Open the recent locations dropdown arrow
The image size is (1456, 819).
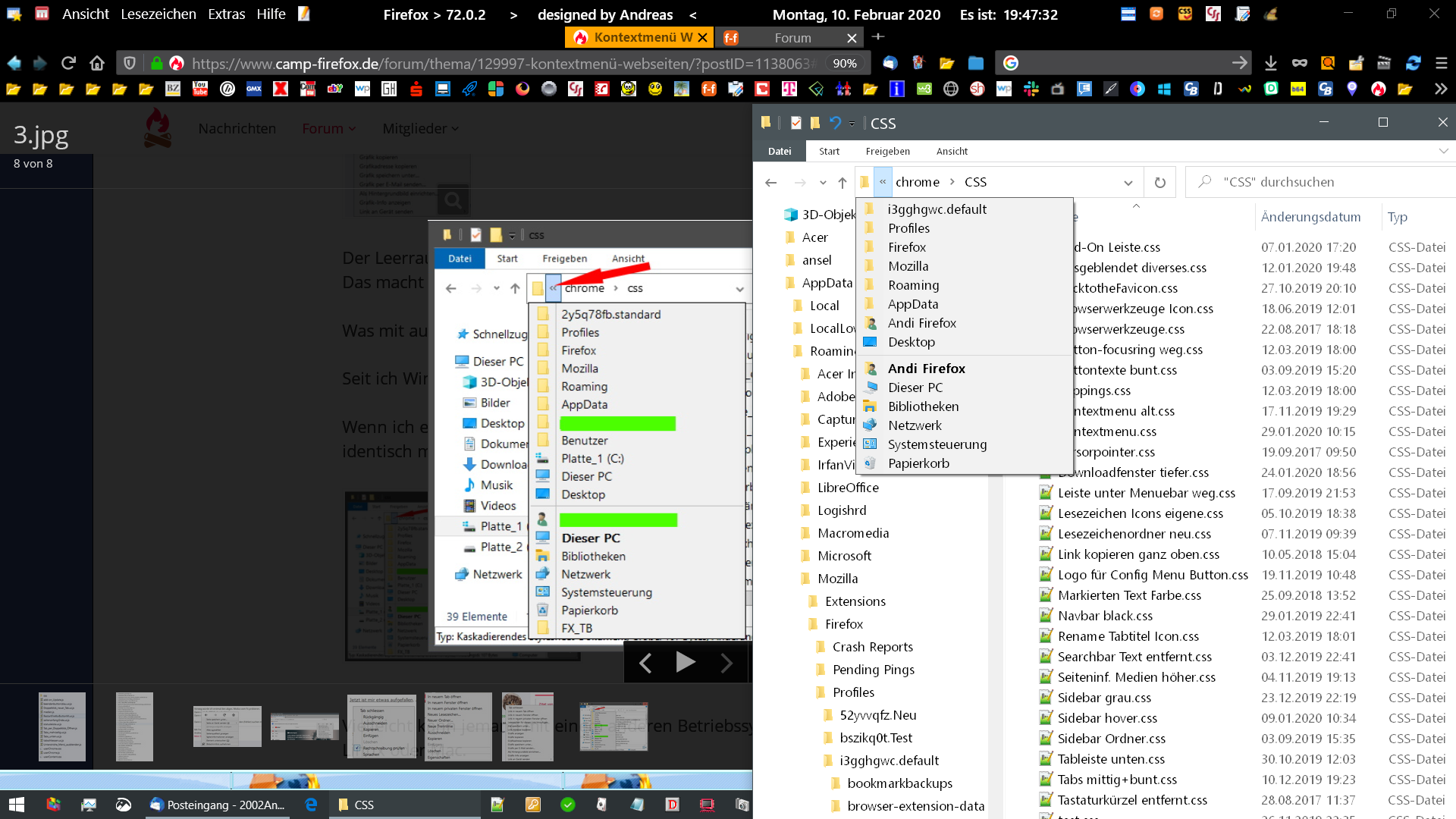[823, 183]
